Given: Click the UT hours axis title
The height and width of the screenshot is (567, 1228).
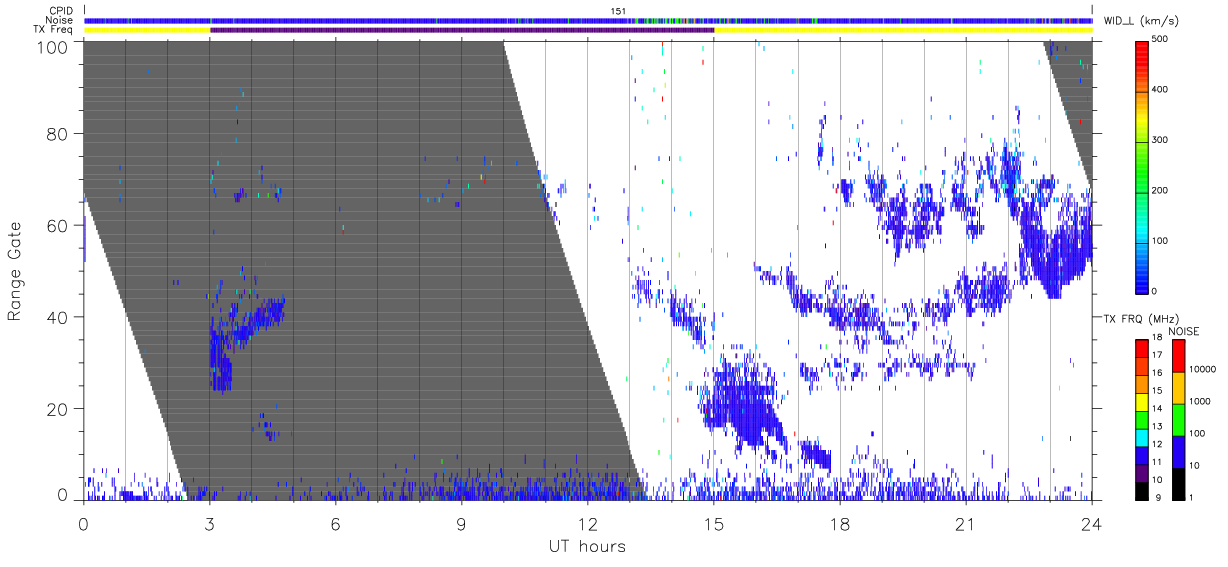Looking at the screenshot, I should (587, 547).
